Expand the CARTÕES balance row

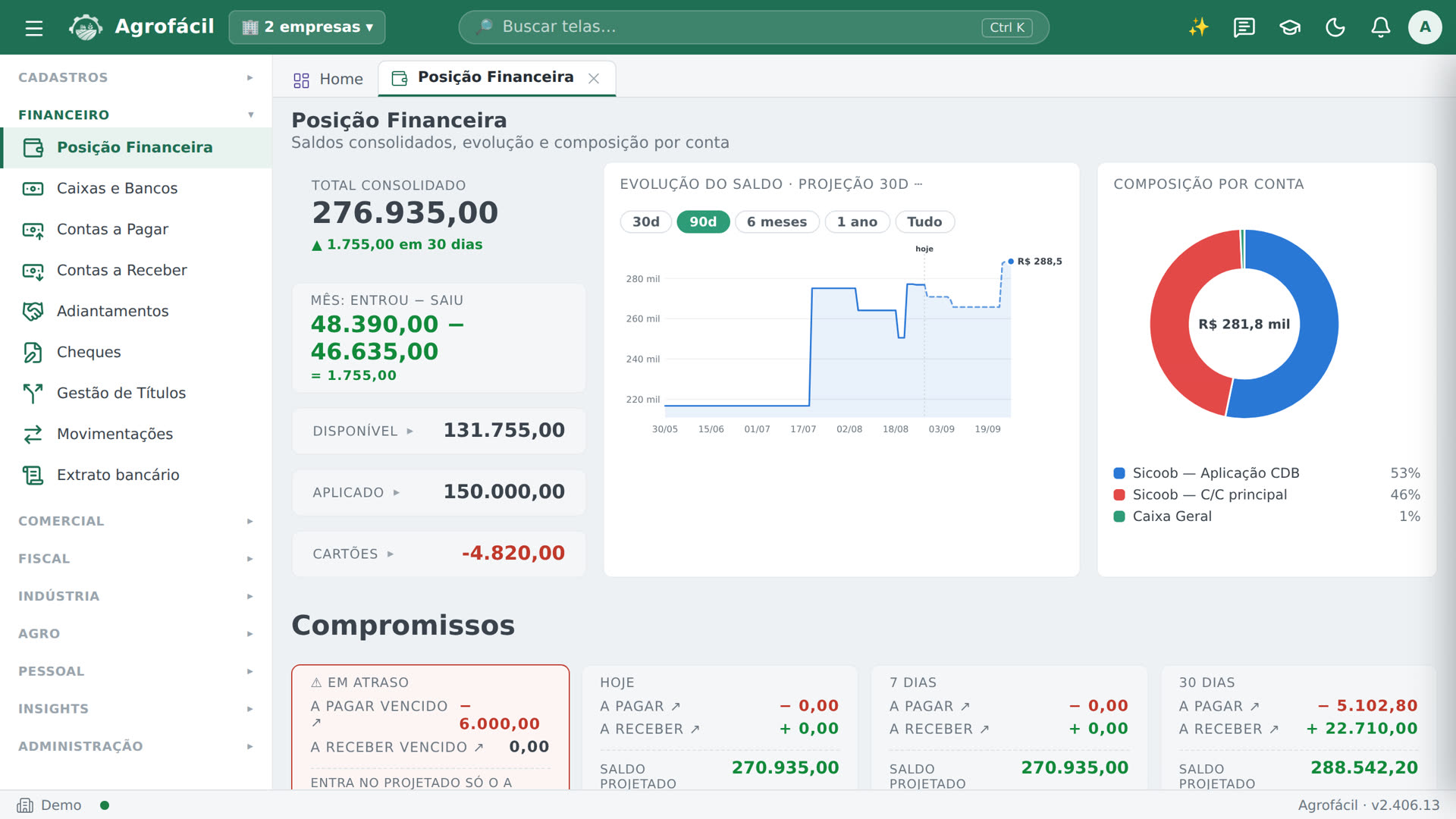[438, 554]
